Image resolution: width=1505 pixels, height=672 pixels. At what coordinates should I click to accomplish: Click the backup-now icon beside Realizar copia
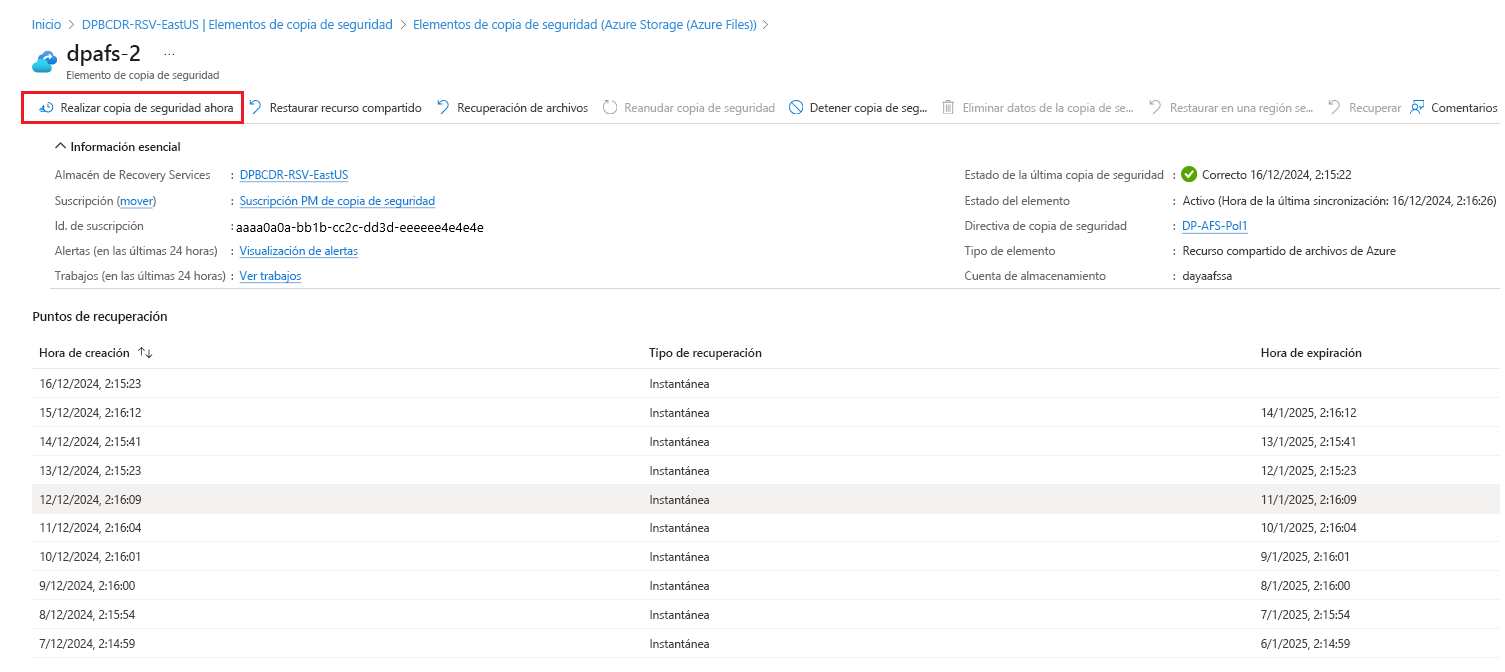pos(45,108)
